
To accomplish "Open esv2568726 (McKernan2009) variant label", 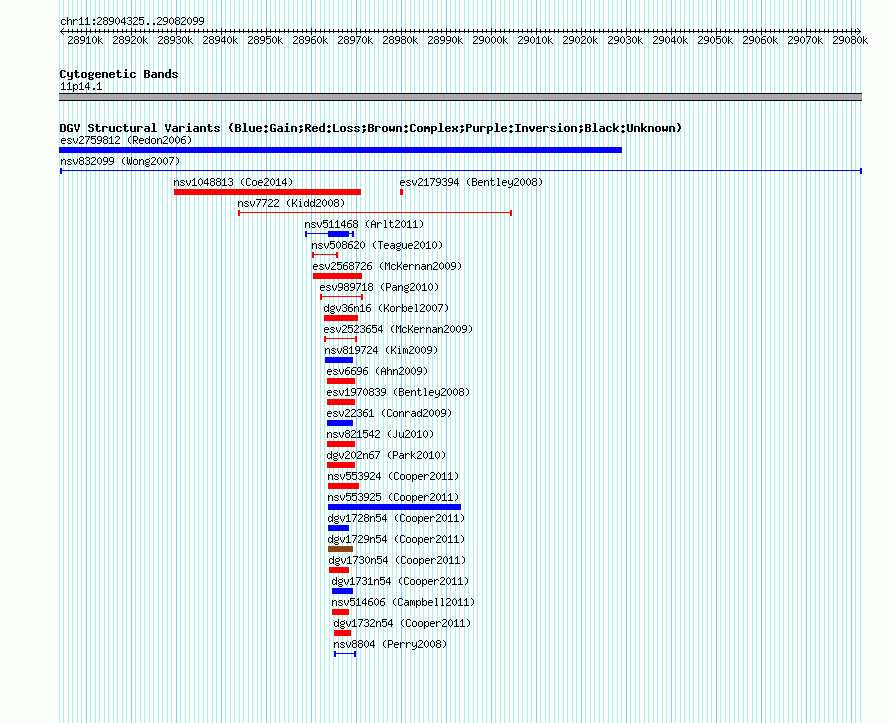I will pos(387,266).
